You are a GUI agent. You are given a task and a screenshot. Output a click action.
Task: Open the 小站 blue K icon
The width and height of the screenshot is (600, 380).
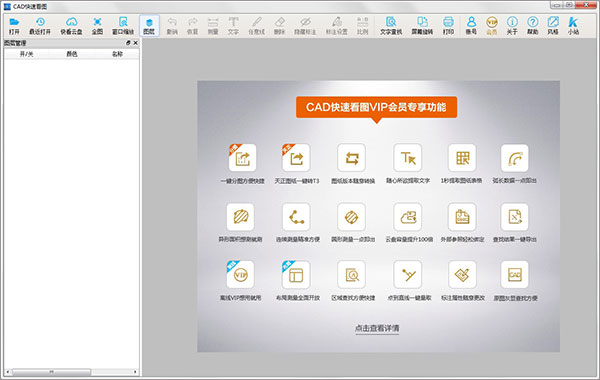pyautogui.click(x=573, y=26)
